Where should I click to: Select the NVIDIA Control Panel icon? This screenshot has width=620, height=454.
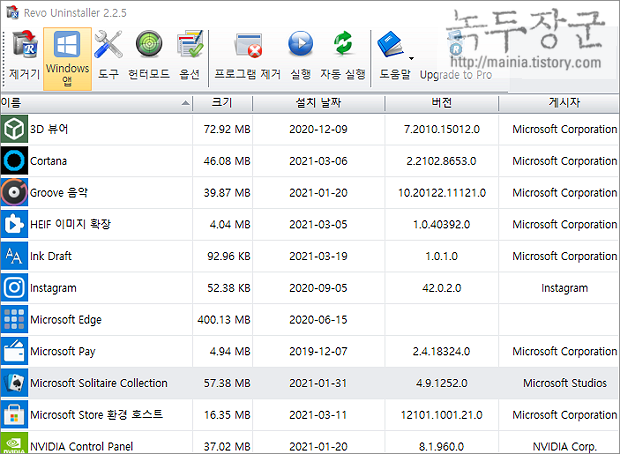(14, 443)
